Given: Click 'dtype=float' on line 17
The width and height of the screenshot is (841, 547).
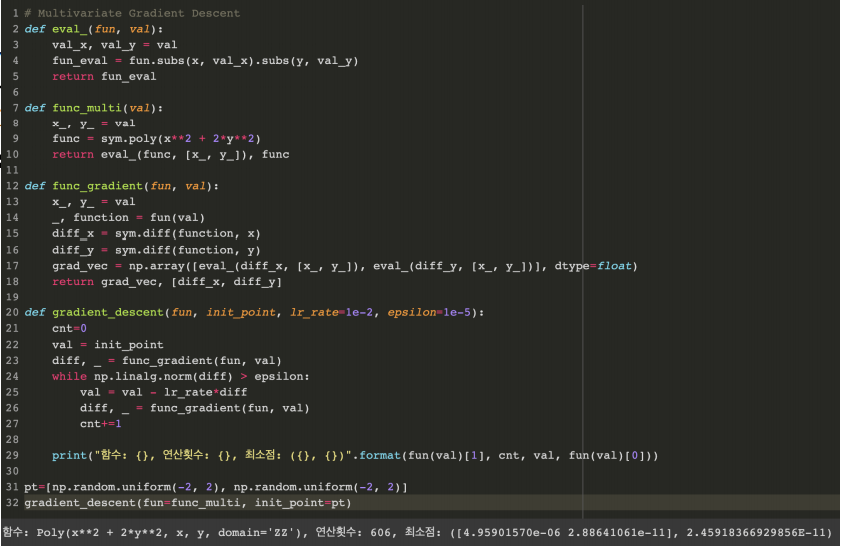Looking at the screenshot, I should tap(594, 266).
